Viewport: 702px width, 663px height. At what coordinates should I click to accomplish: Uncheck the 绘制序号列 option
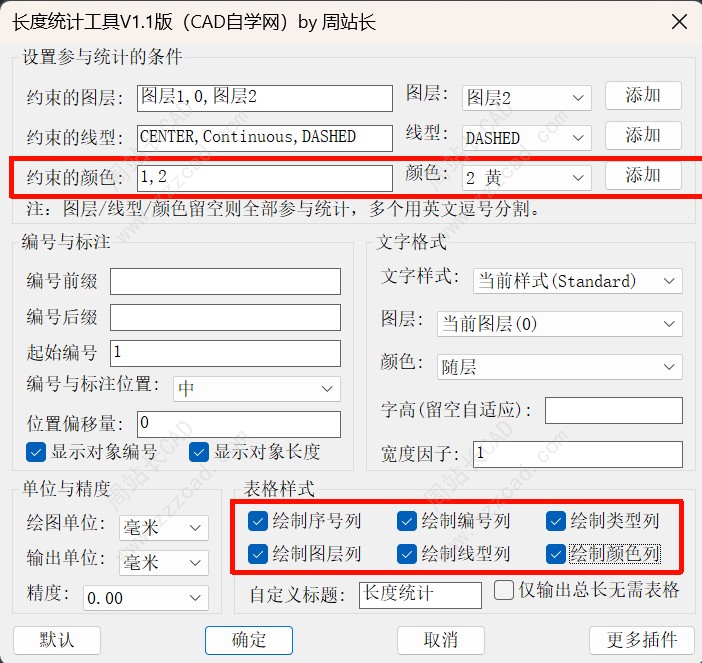pyautogui.click(x=258, y=521)
